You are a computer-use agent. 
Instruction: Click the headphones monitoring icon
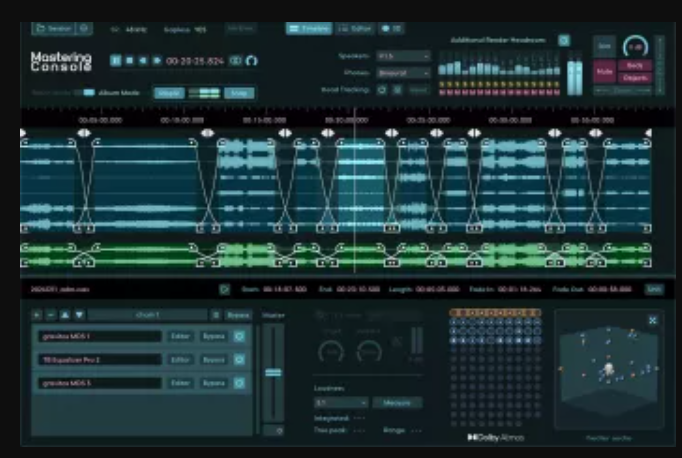point(251,61)
